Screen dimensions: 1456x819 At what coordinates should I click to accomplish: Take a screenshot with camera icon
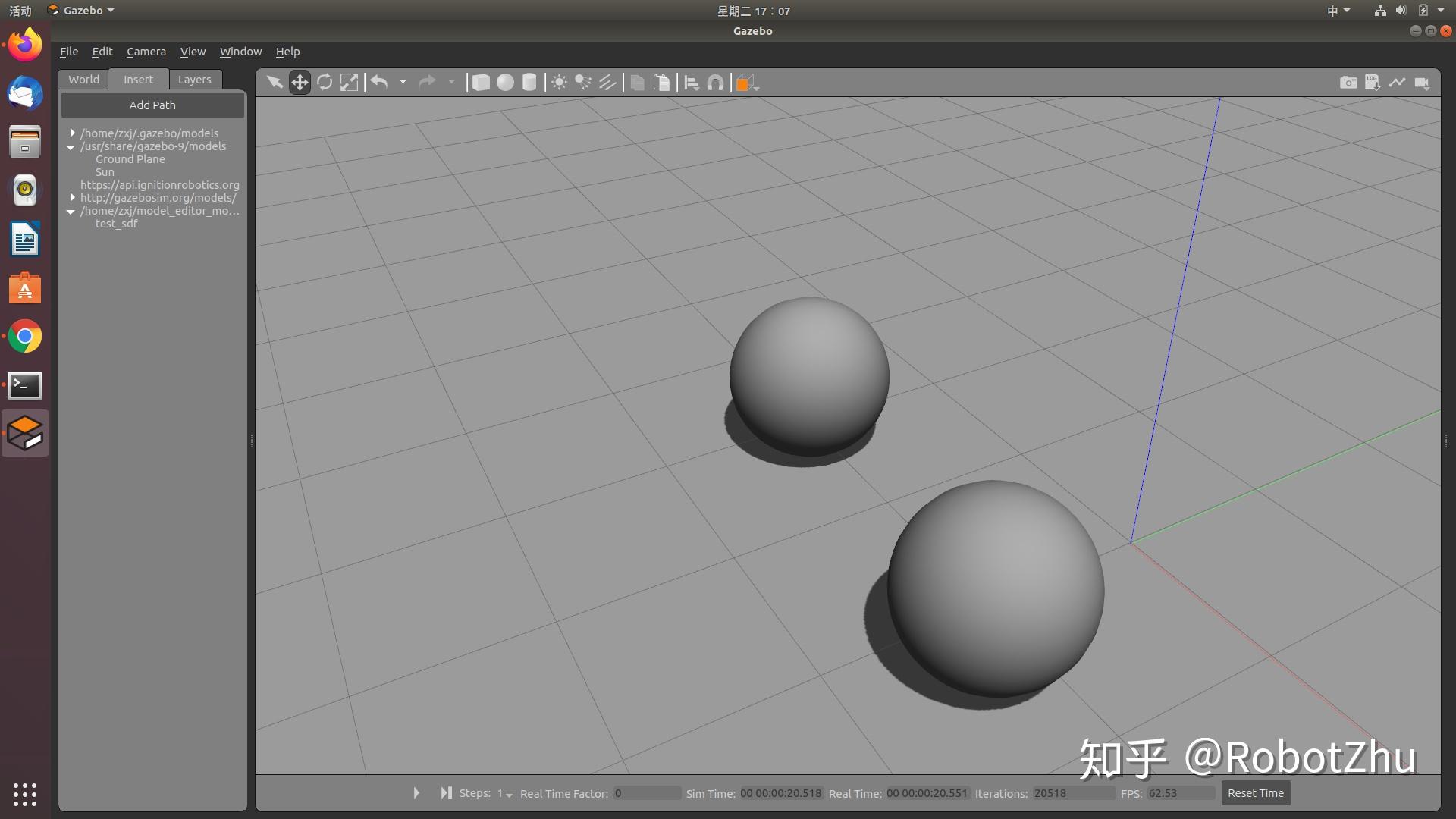[x=1348, y=82]
